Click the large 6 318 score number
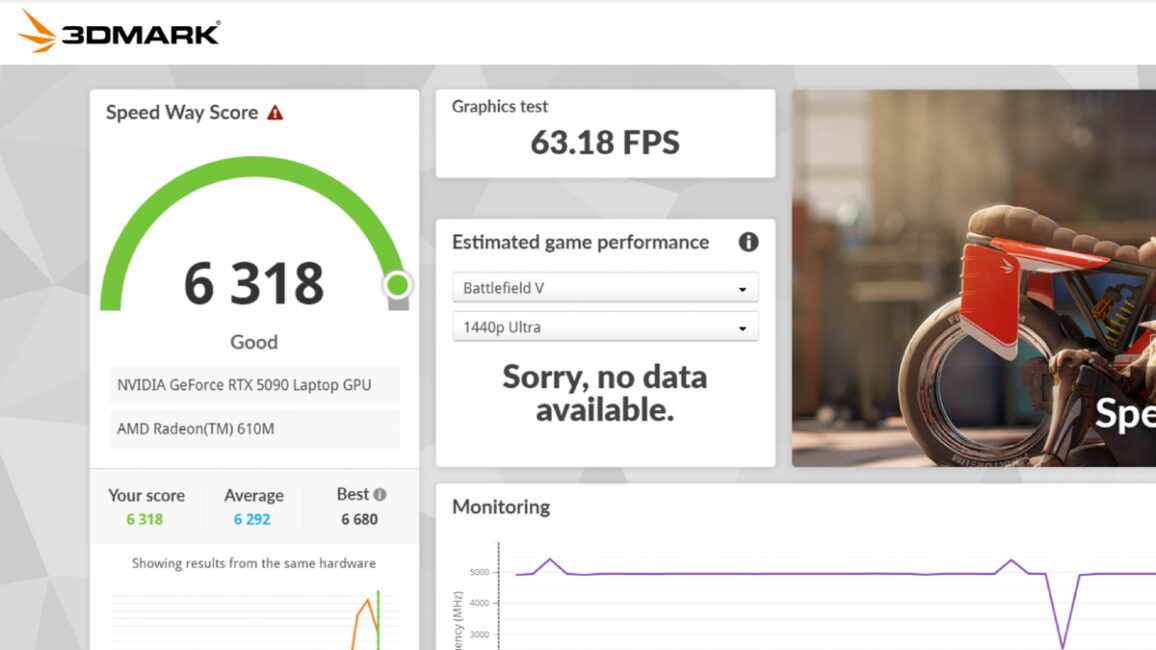 pos(254,284)
